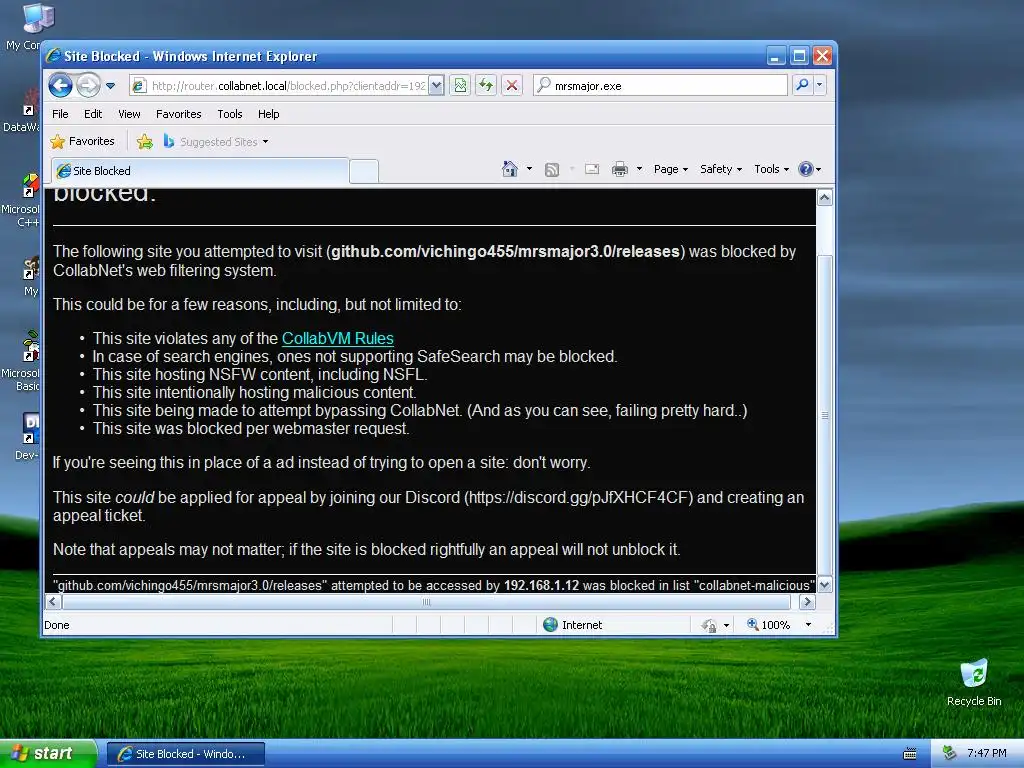Click the Start button
Viewport: 1024px width, 768px height.
coord(48,754)
